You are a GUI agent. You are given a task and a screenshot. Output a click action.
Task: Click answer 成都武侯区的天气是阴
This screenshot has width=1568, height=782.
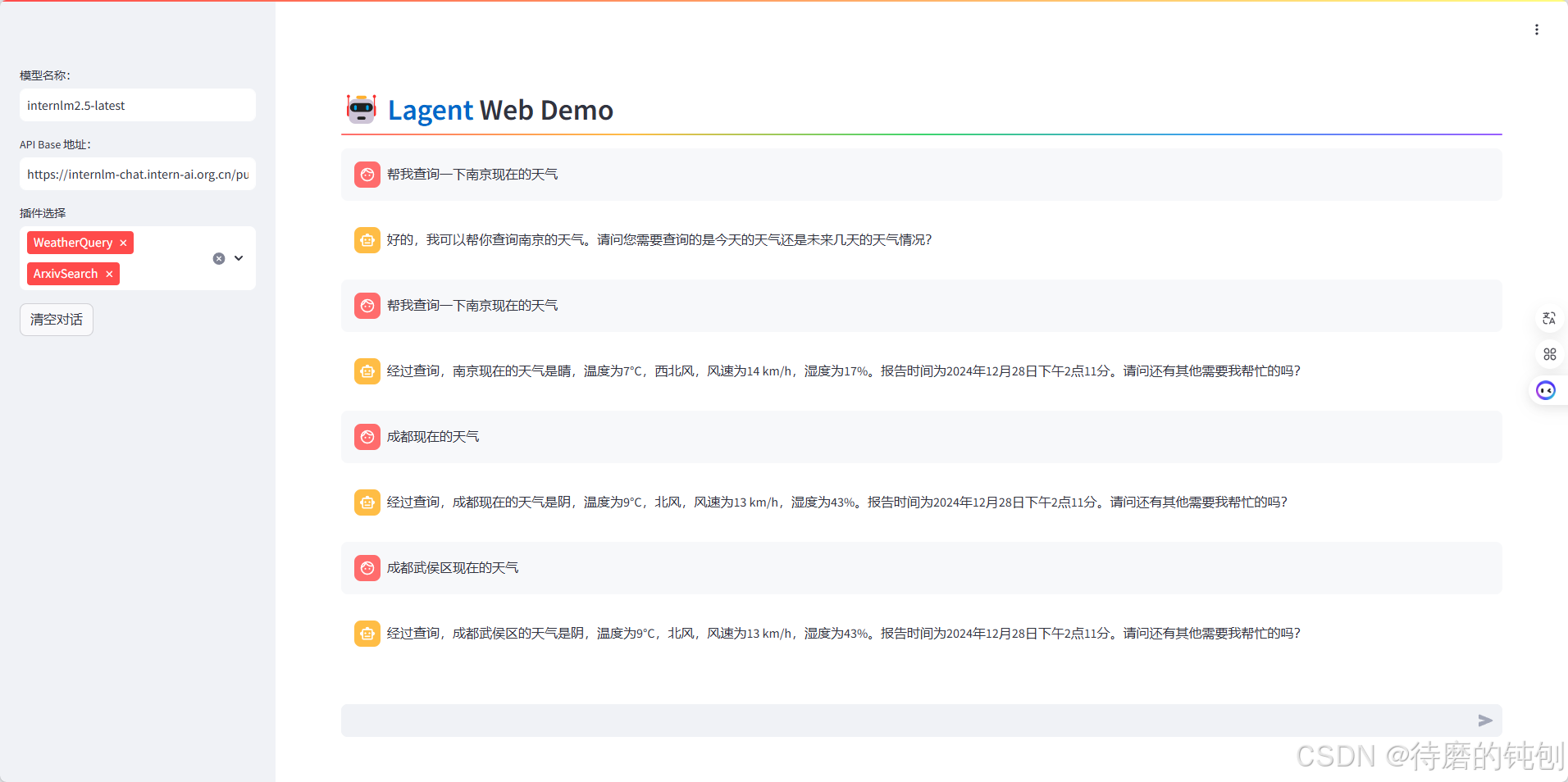(x=844, y=634)
